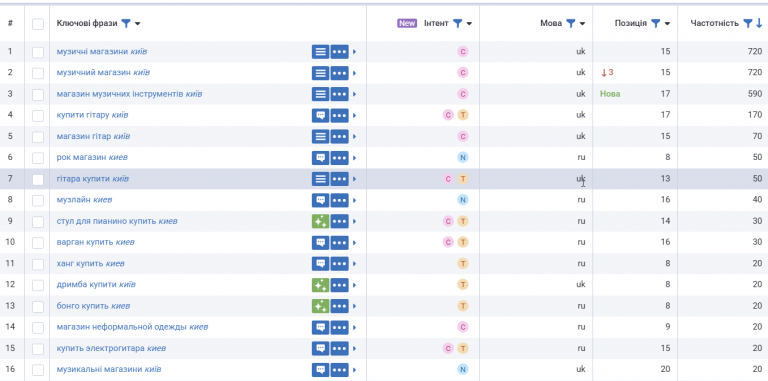The width and height of the screenshot is (768, 381).
Task: Click frequency value 170 for 'купити гітару київ'
Action: (x=755, y=115)
